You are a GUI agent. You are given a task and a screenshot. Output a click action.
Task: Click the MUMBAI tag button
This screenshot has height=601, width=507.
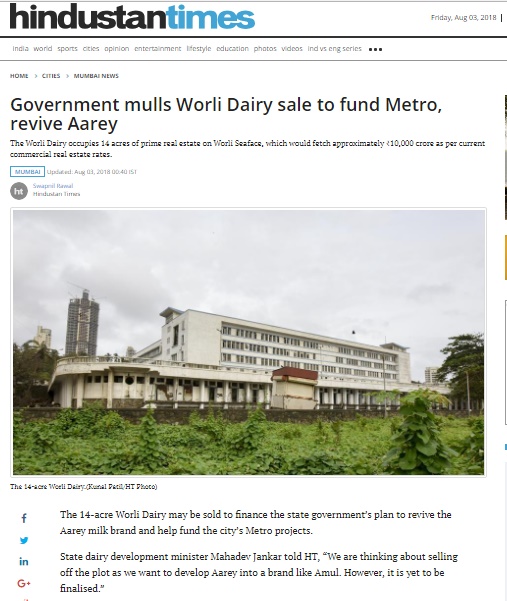[28, 172]
